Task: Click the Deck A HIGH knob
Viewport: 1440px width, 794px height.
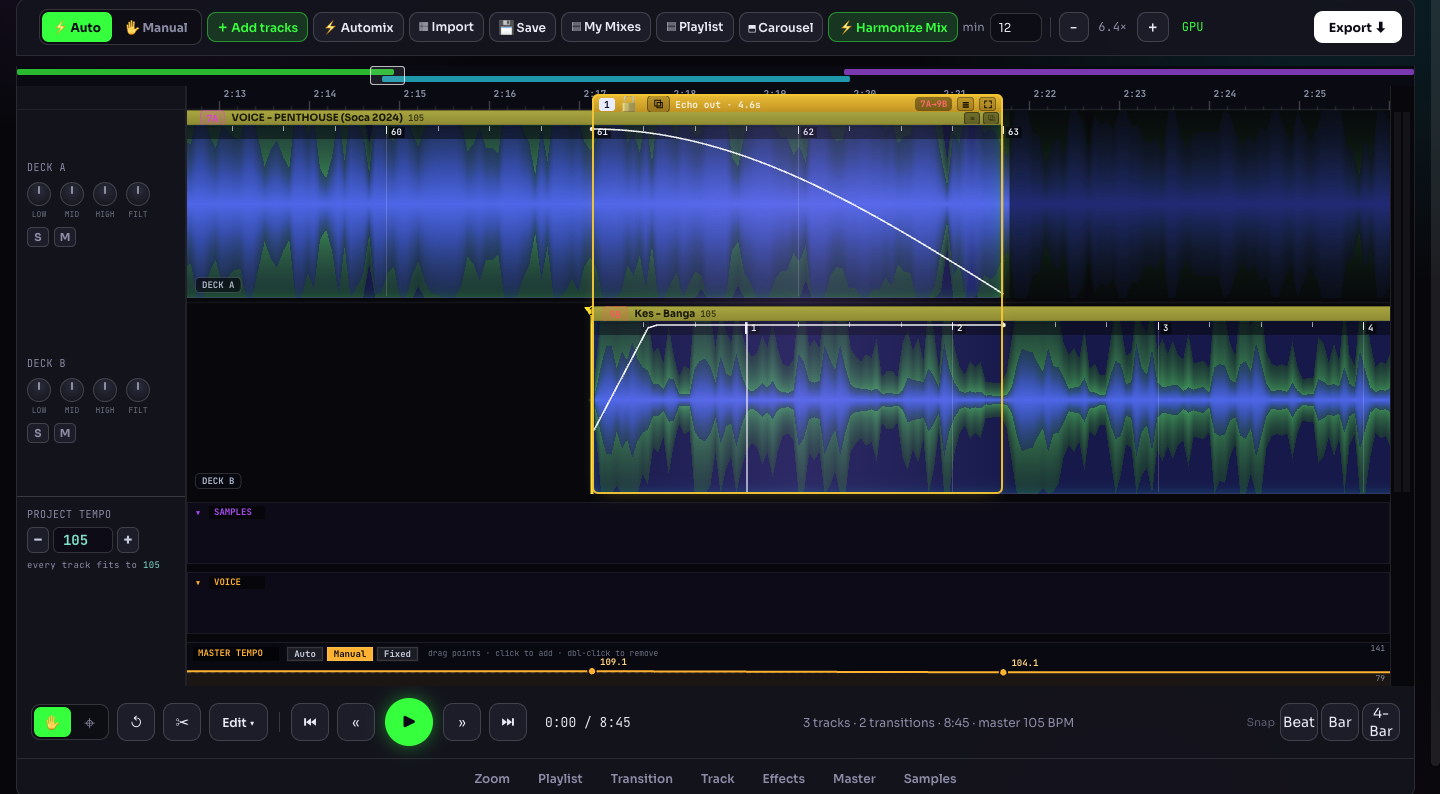Action: (x=105, y=194)
